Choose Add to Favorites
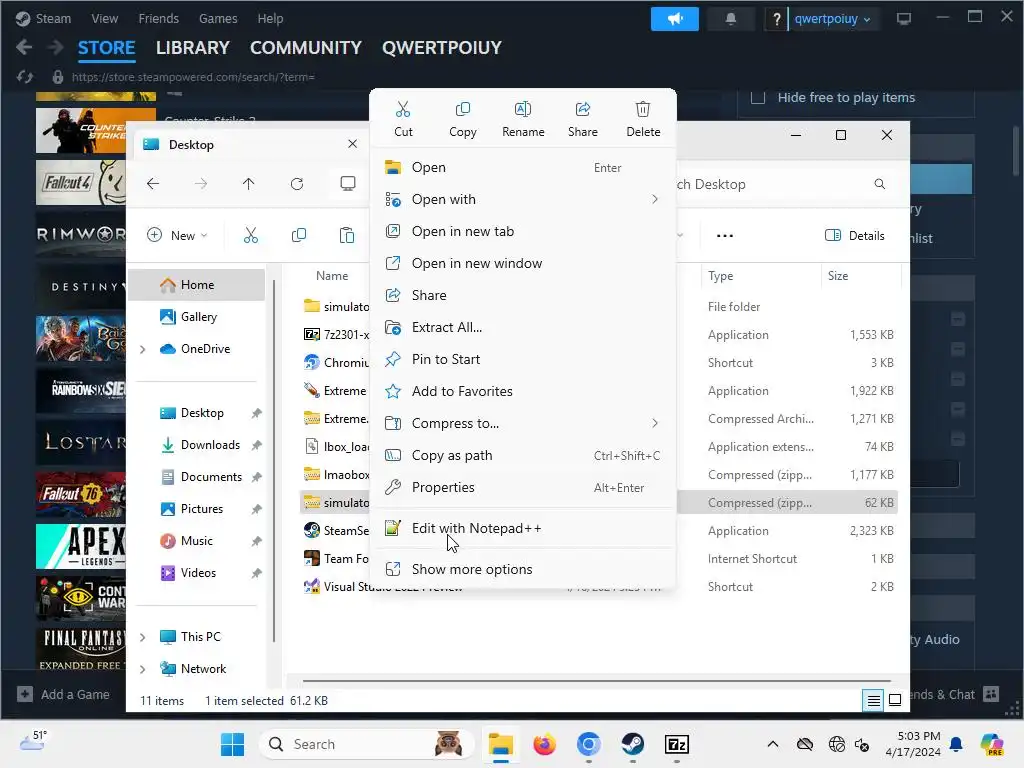 pos(522,391)
